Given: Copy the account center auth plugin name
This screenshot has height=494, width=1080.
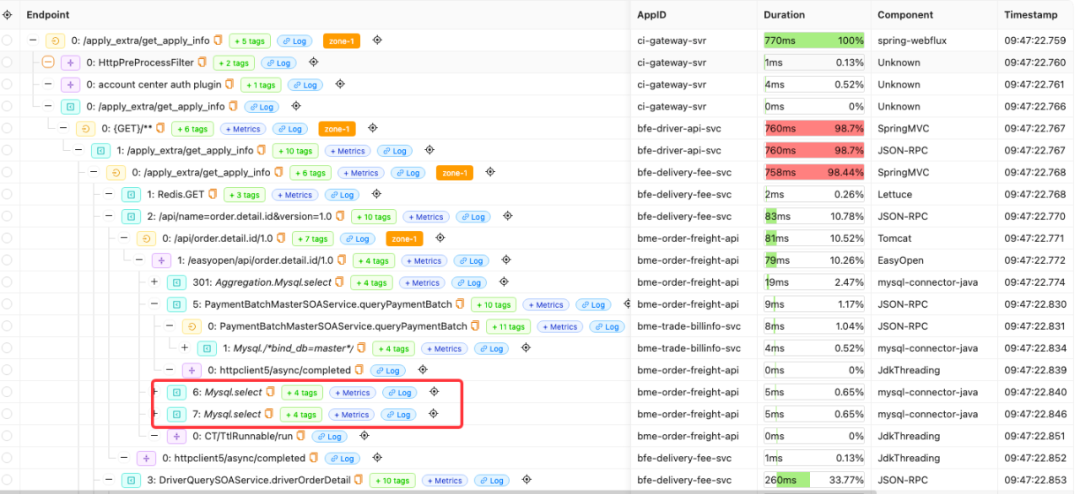Looking at the screenshot, I should [x=229, y=84].
